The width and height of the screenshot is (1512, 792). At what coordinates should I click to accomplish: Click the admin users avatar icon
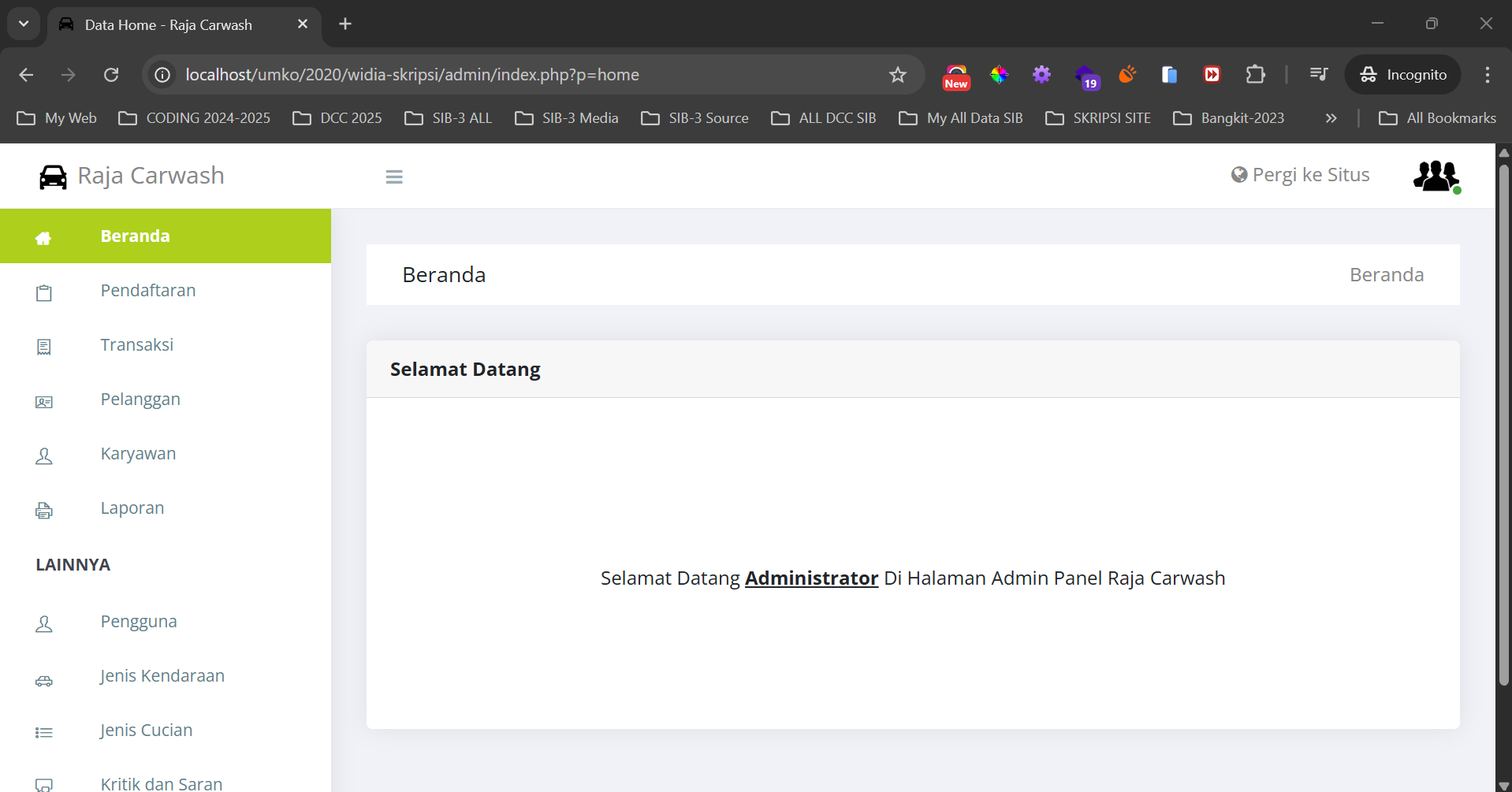(x=1436, y=176)
